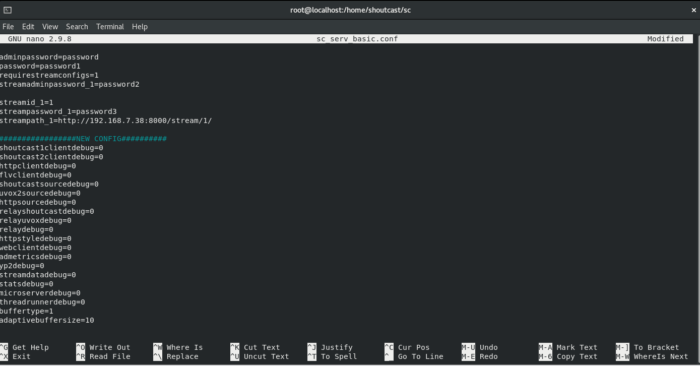The height and width of the screenshot is (366, 700).
Task: Open the File menu
Action: coord(8,27)
